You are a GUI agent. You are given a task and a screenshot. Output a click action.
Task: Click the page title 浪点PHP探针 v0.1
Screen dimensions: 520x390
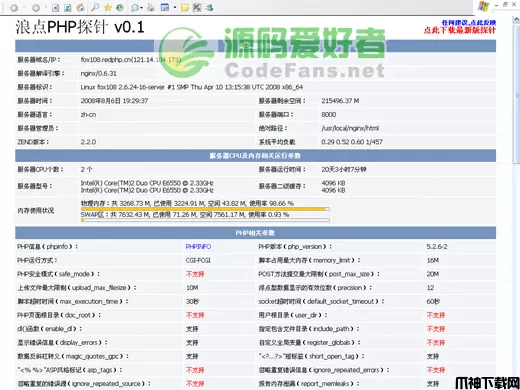(x=80, y=27)
